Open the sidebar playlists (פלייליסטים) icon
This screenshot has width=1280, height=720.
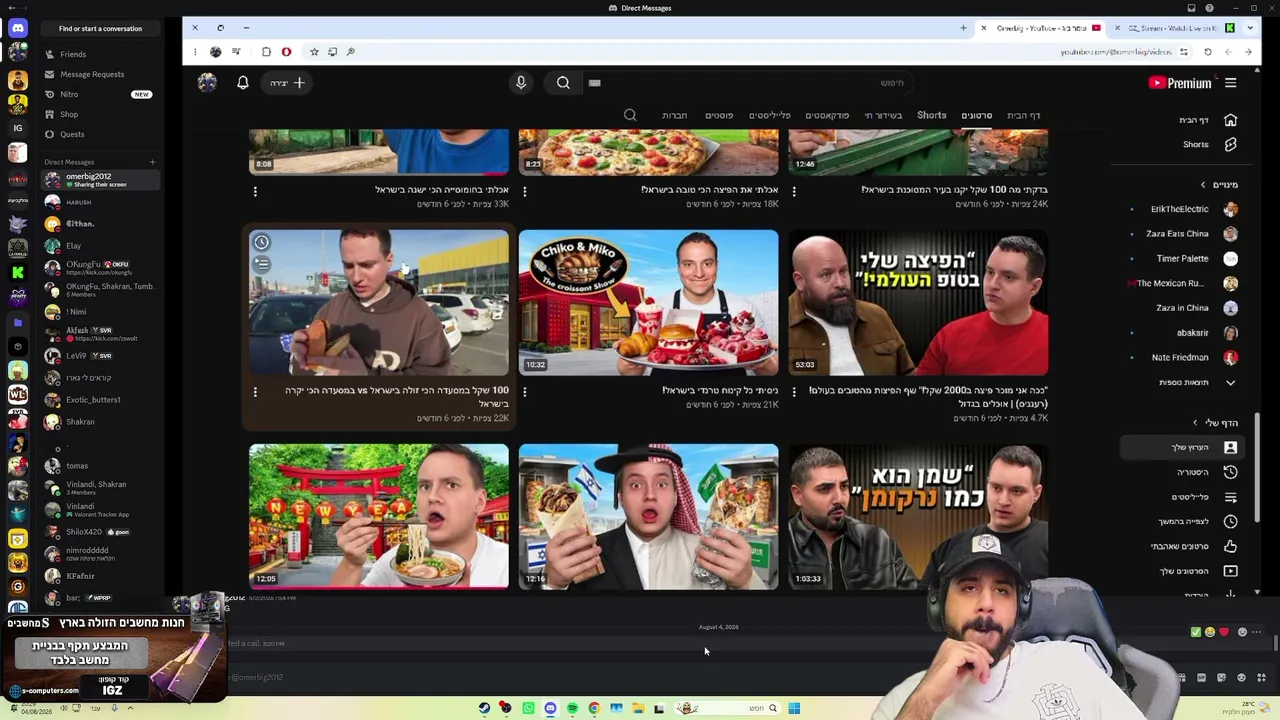1231,497
